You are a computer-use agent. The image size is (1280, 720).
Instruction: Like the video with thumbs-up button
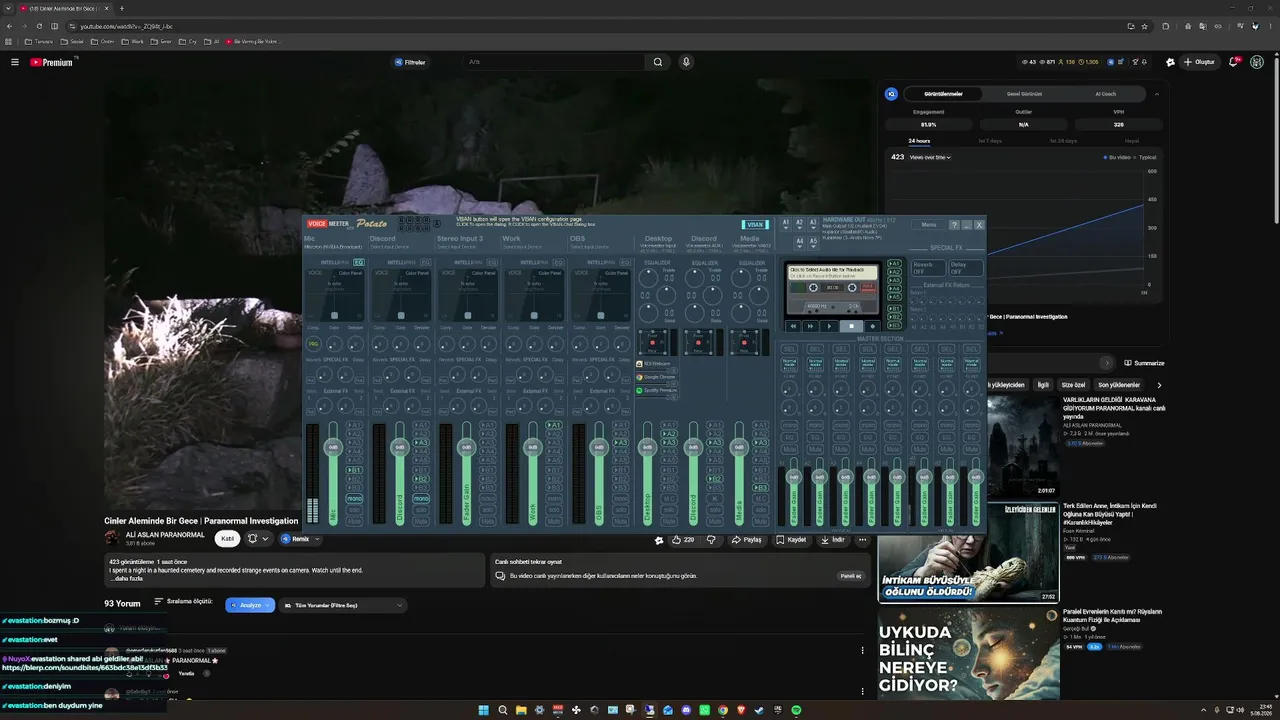[x=683, y=540]
